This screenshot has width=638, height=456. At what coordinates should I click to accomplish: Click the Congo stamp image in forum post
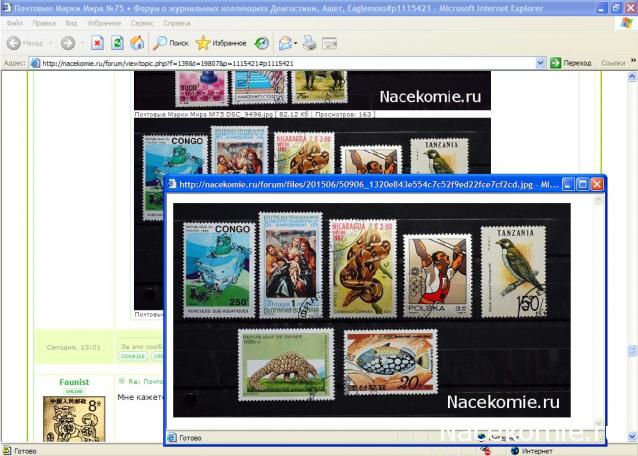(175, 178)
